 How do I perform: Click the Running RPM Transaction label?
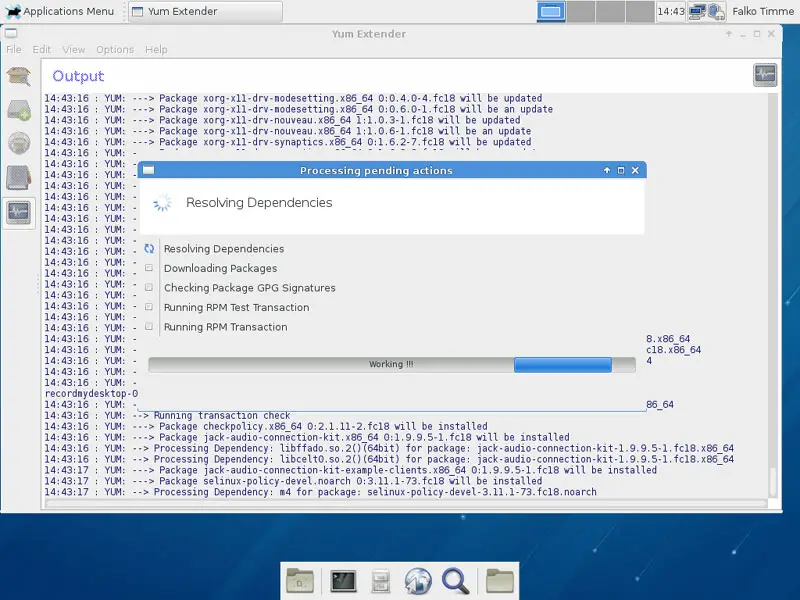[226, 327]
